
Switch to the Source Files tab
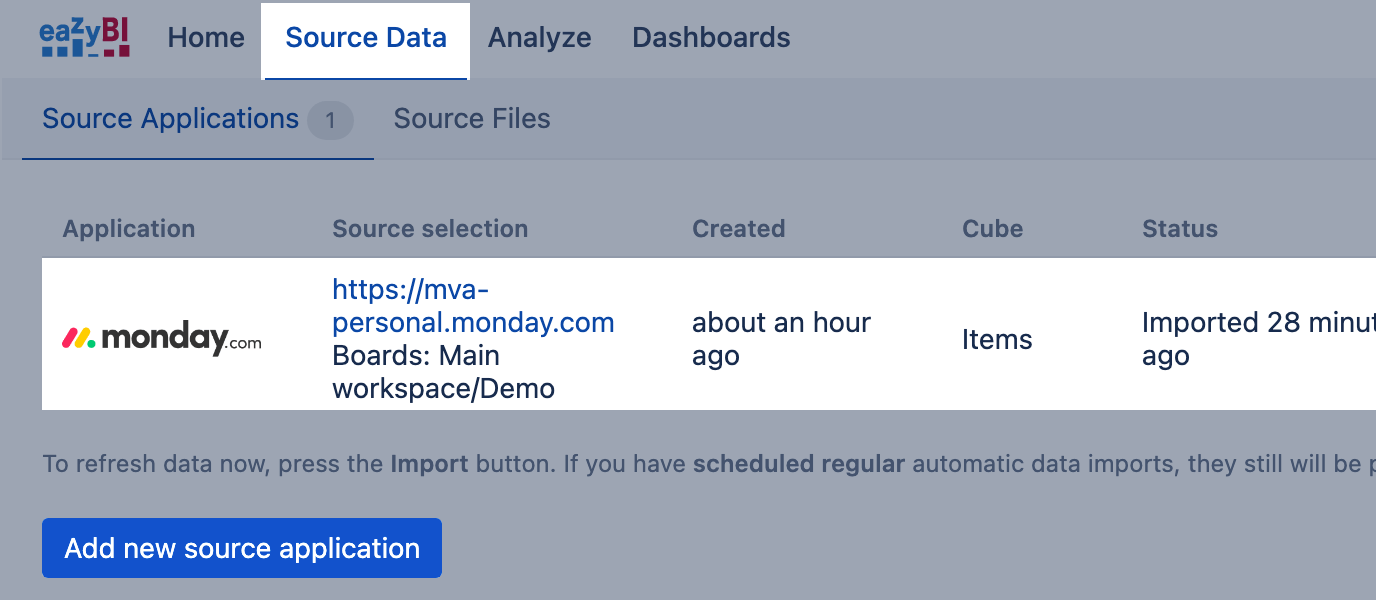click(x=472, y=119)
